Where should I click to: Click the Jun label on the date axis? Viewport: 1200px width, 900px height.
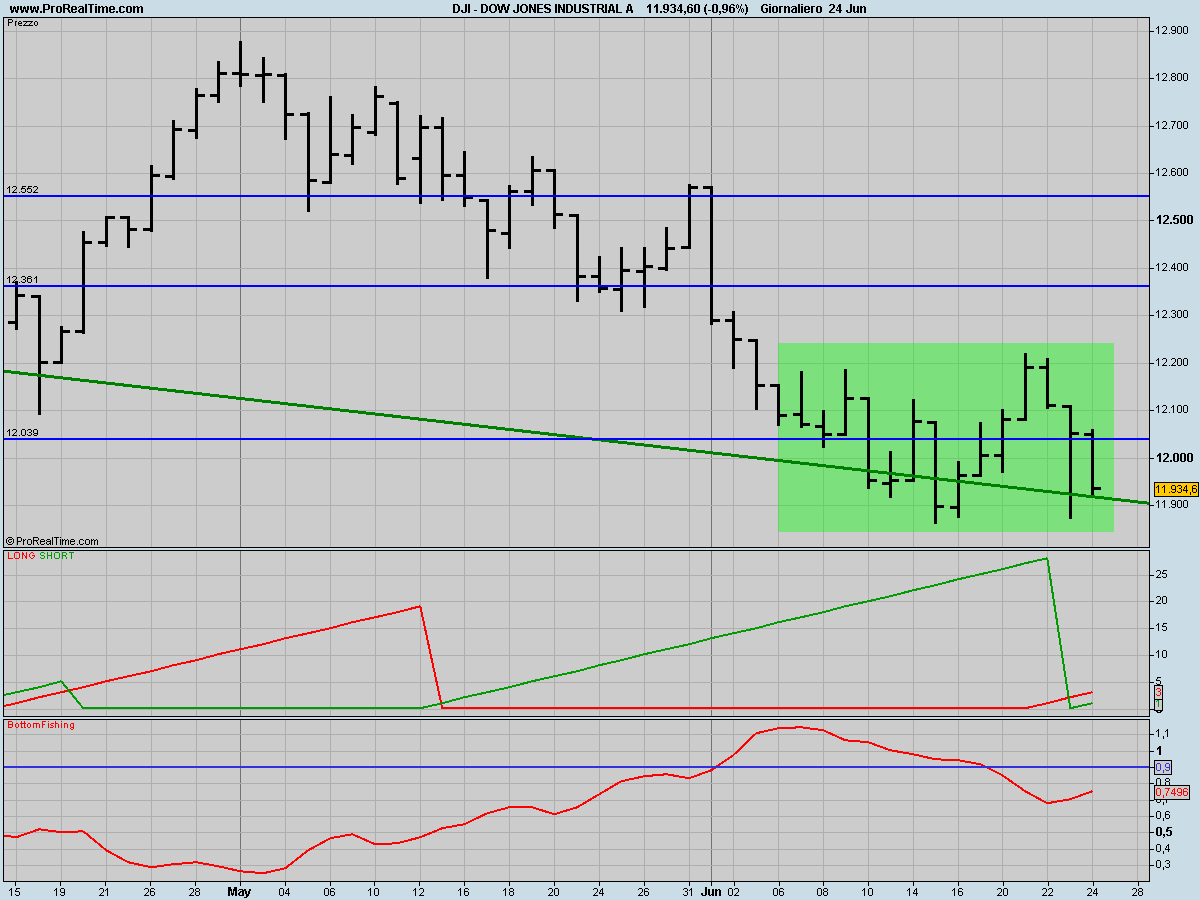coord(711,890)
